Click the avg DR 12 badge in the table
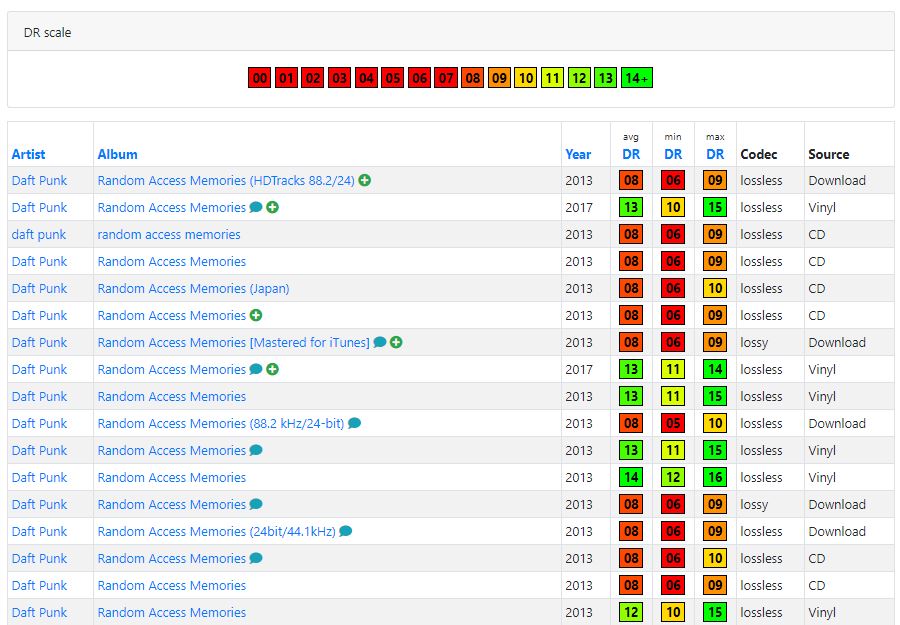 (631, 612)
